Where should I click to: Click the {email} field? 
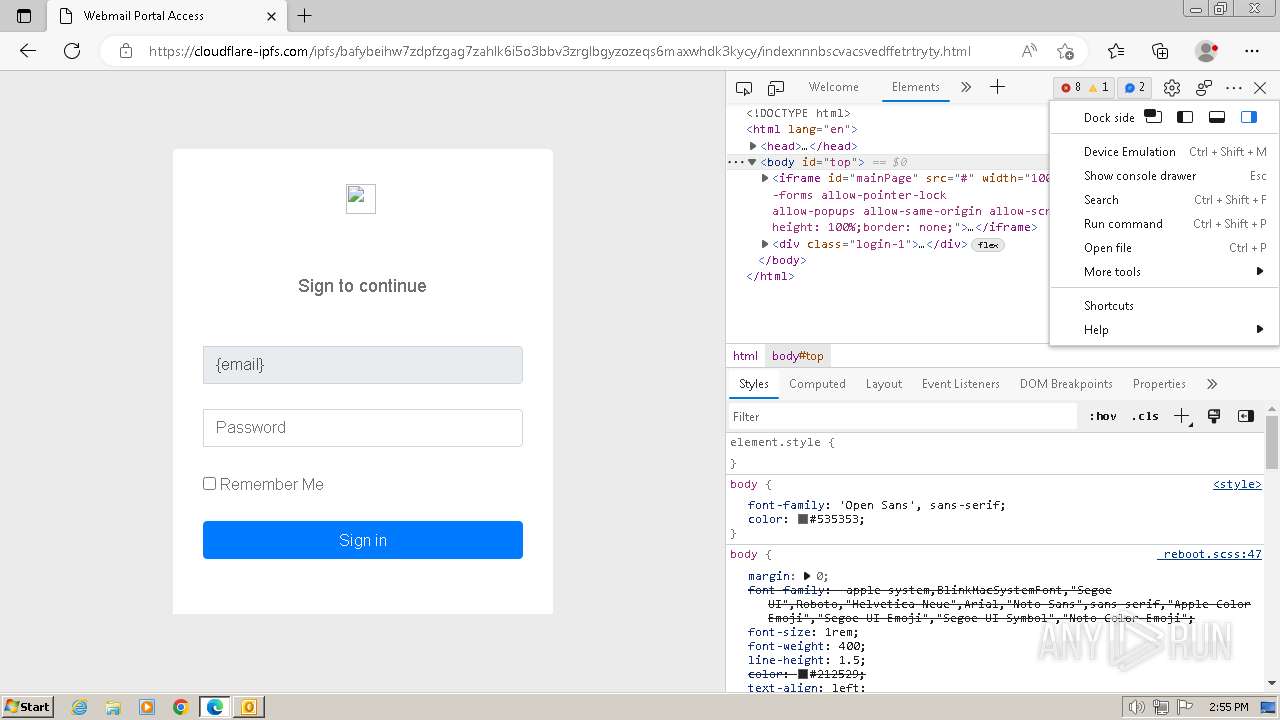[362, 365]
